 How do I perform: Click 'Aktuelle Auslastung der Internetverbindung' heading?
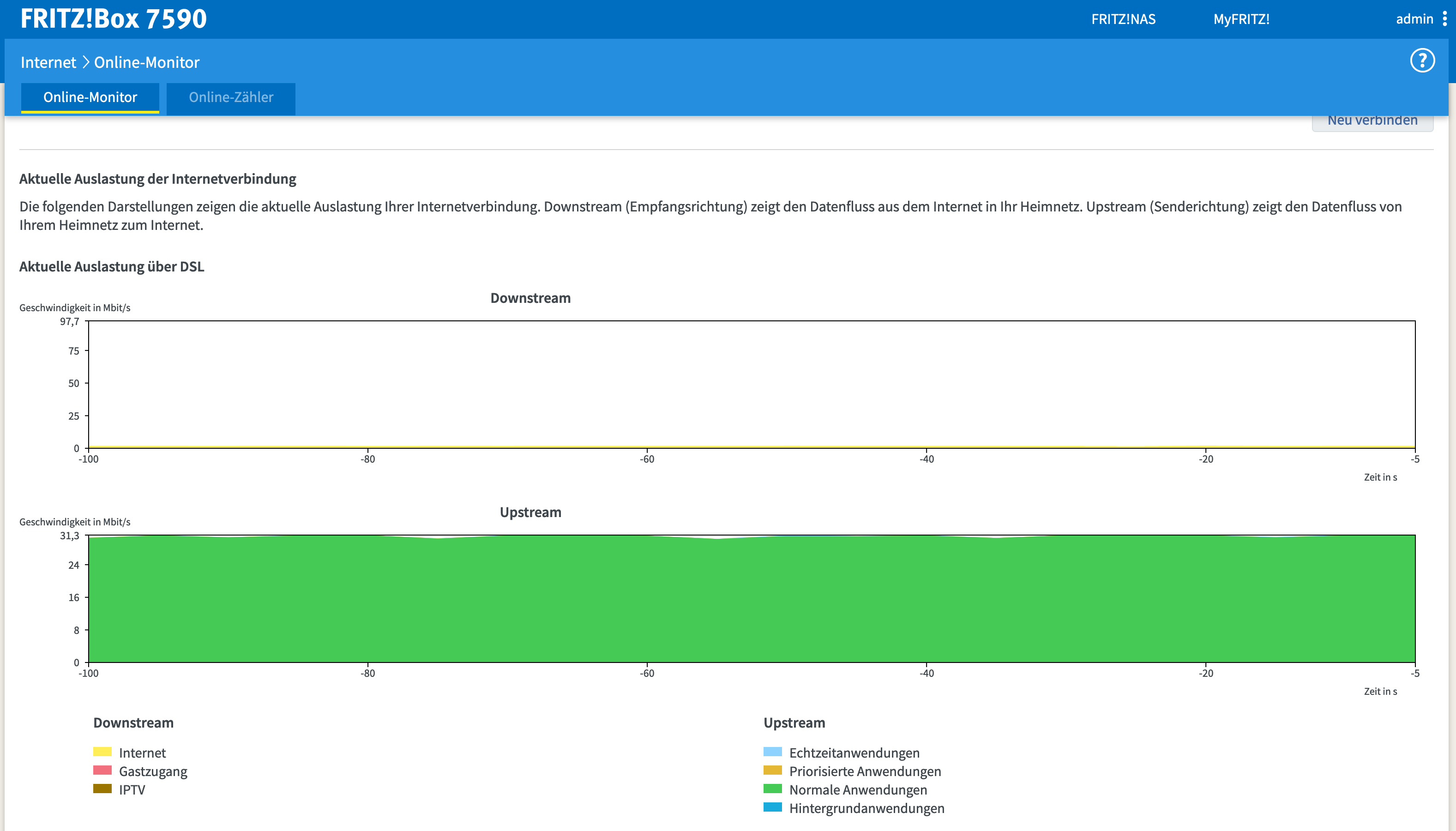(157, 179)
